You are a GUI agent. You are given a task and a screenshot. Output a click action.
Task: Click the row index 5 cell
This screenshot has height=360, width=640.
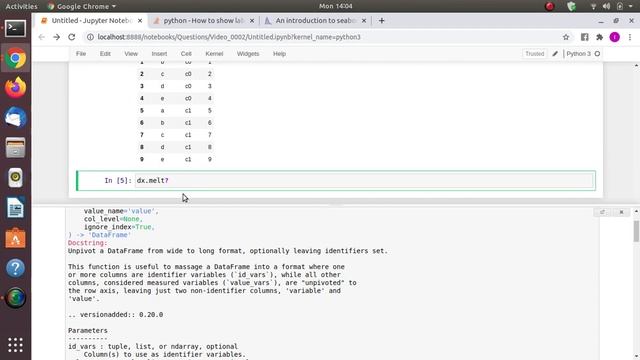(142, 111)
